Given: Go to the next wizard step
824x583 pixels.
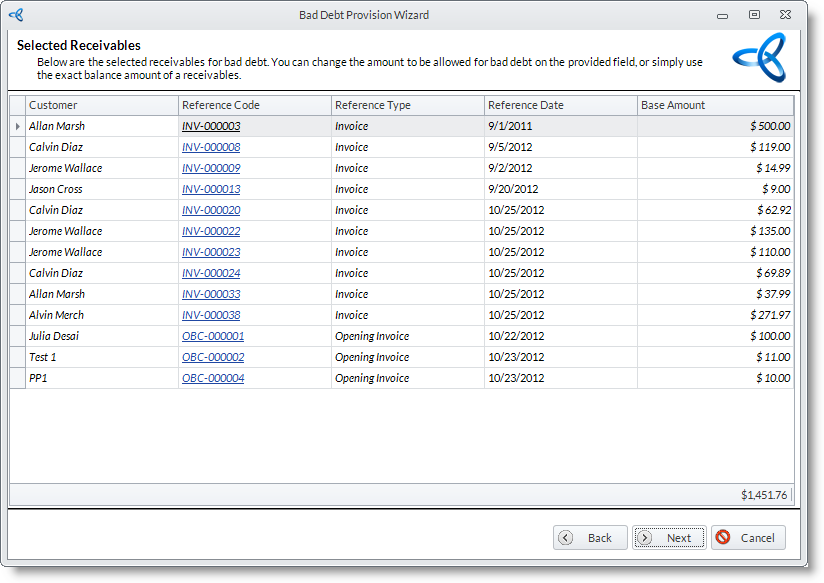Looking at the screenshot, I should point(669,537).
